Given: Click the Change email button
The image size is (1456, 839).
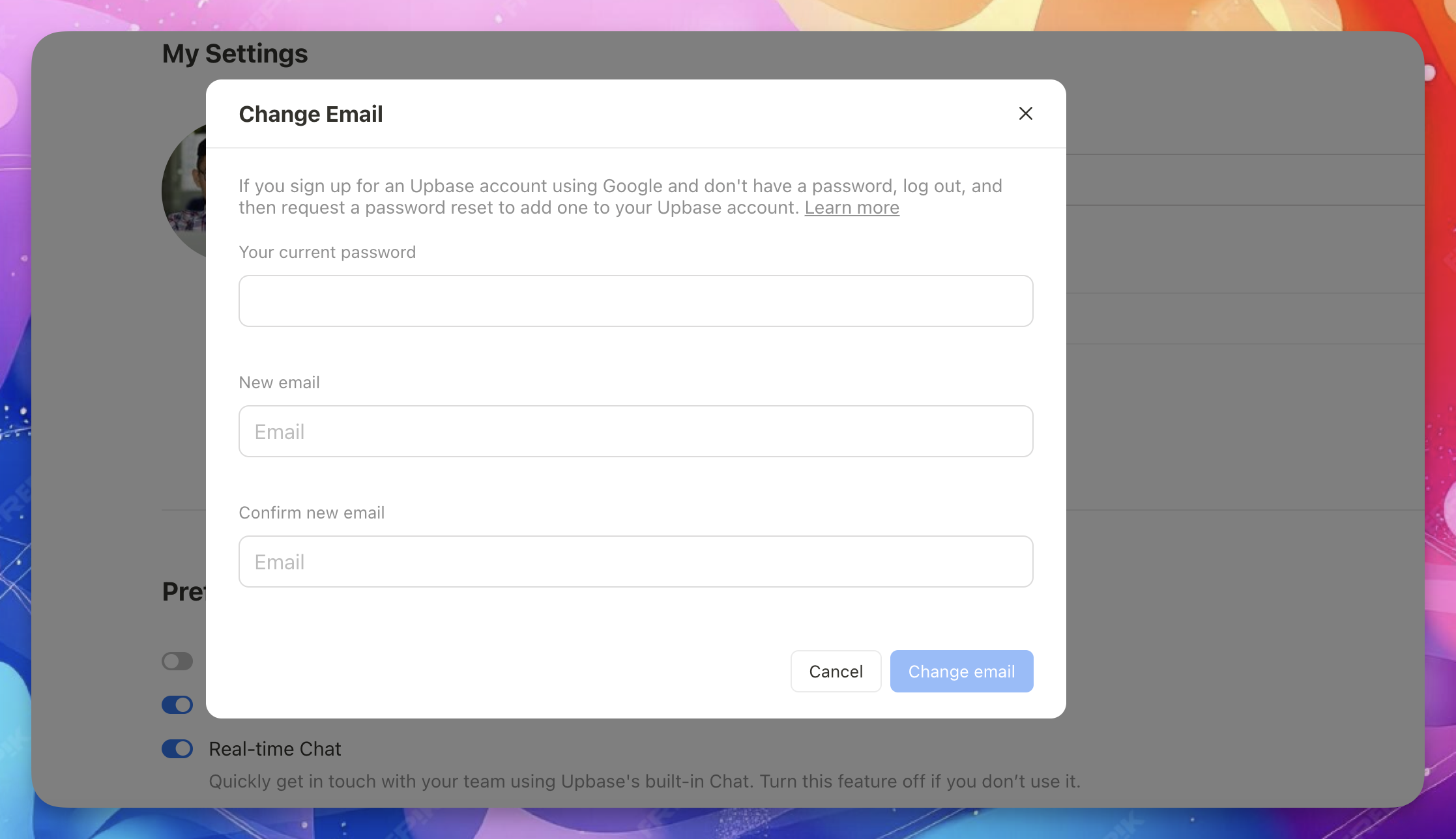Looking at the screenshot, I should click(x=961, y=671).
